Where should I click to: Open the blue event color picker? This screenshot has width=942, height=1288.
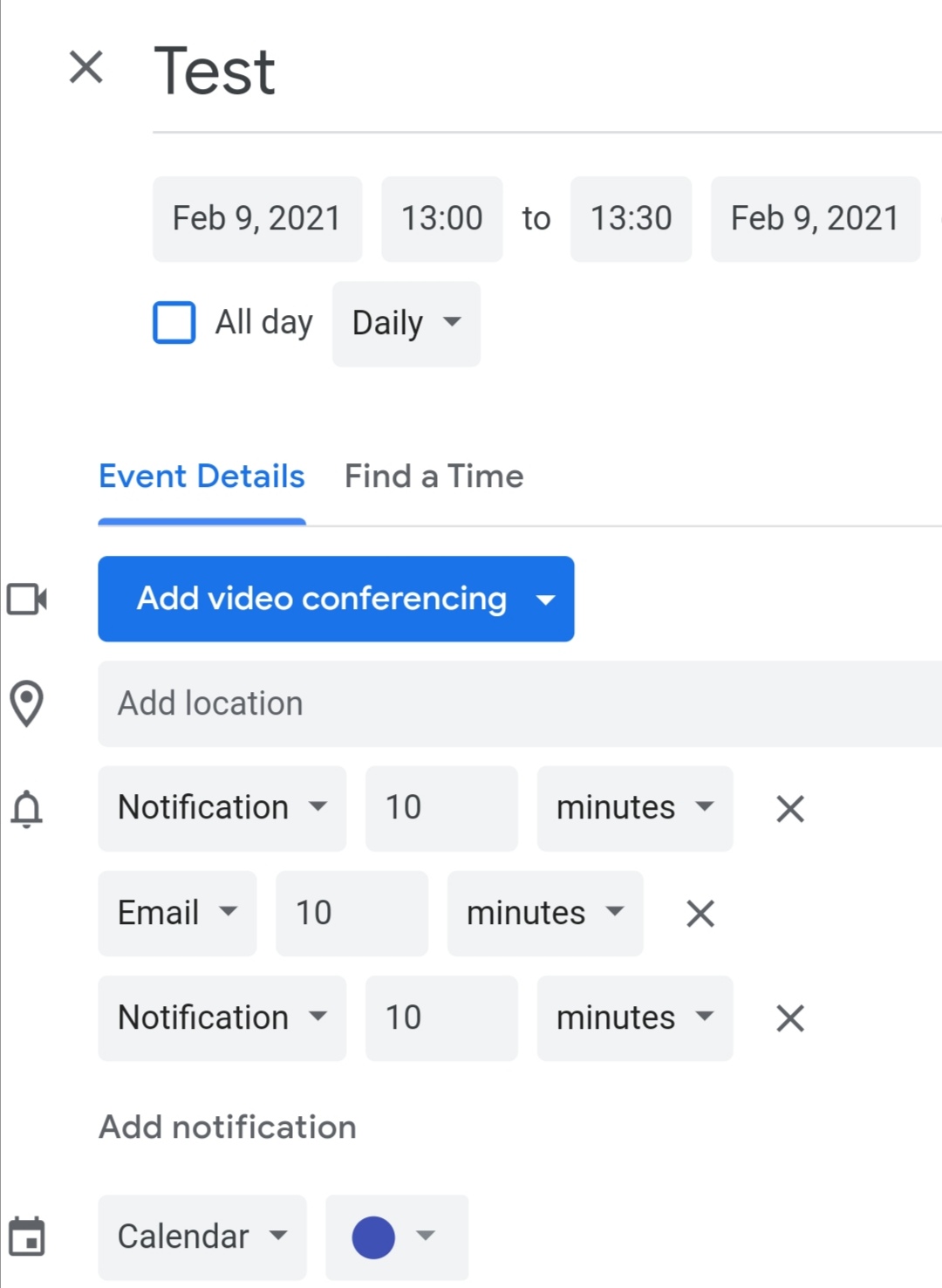click(x=397, y=1237)
